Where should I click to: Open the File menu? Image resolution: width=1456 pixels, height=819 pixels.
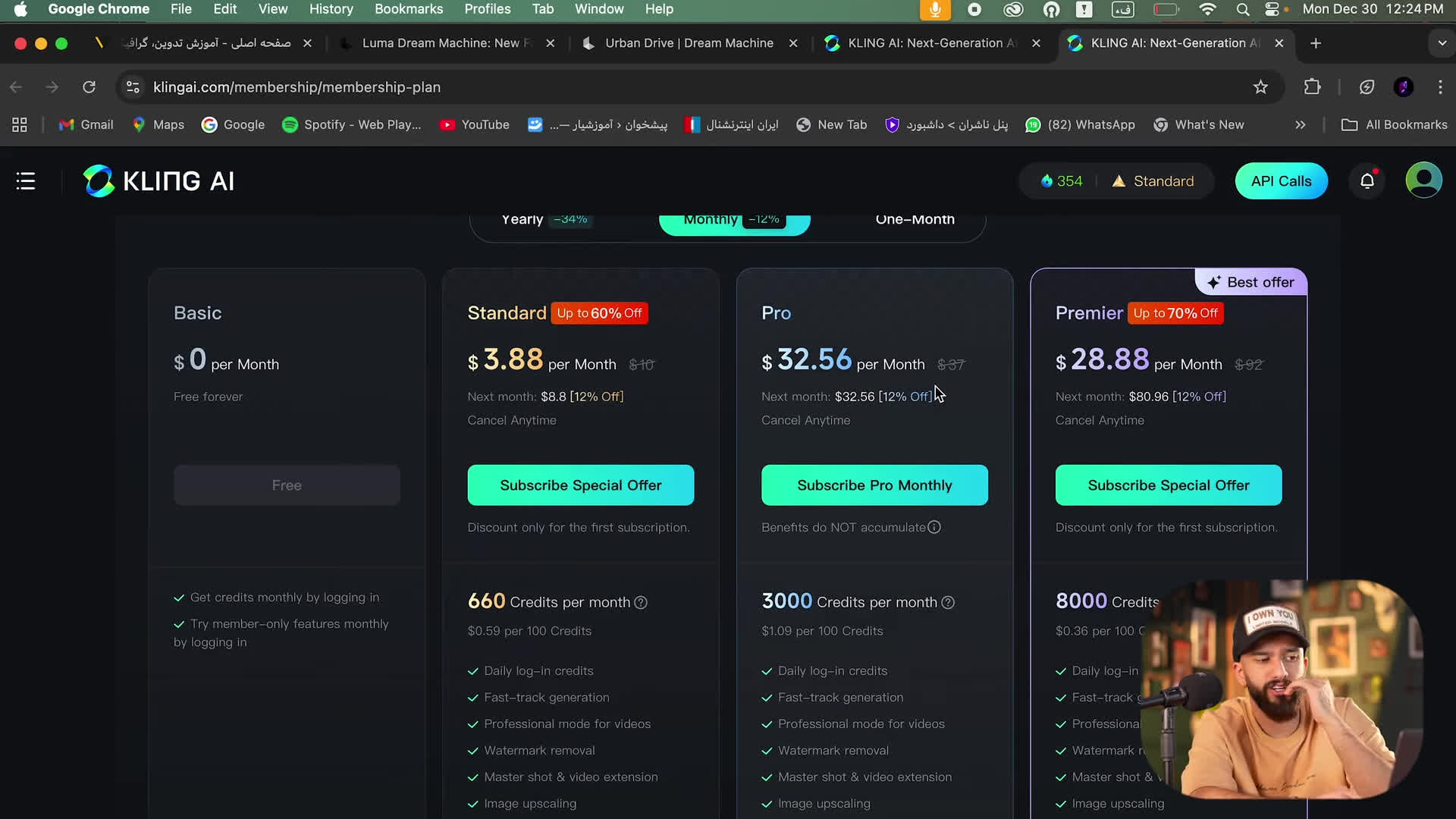click(180, 9)
